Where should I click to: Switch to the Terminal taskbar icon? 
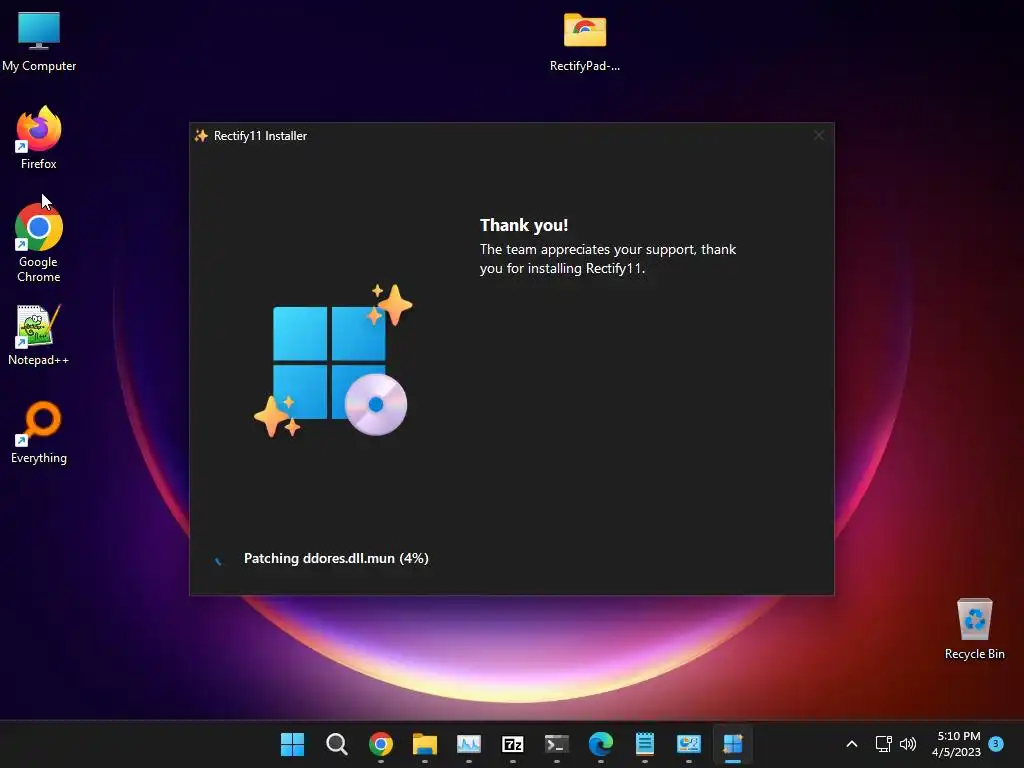[556, 744]
